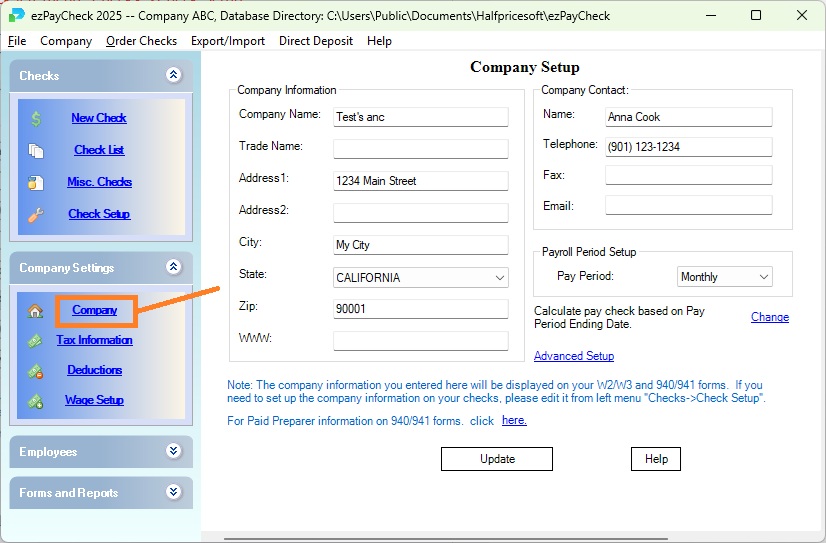Screen dimensions: 826x543
Task: Expand the Employees panel
Action: click(174, 451)
